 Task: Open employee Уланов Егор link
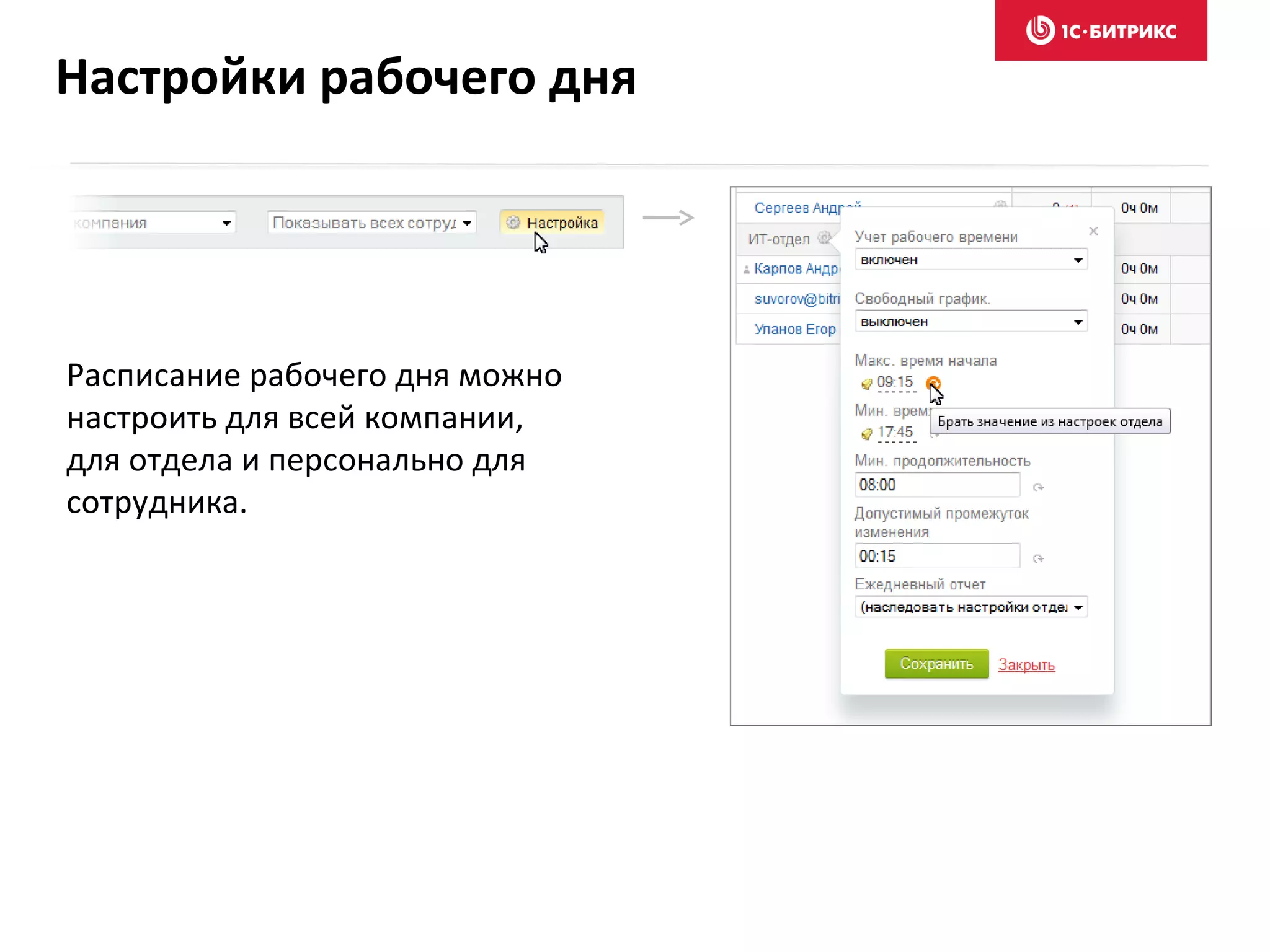[795, 329]
